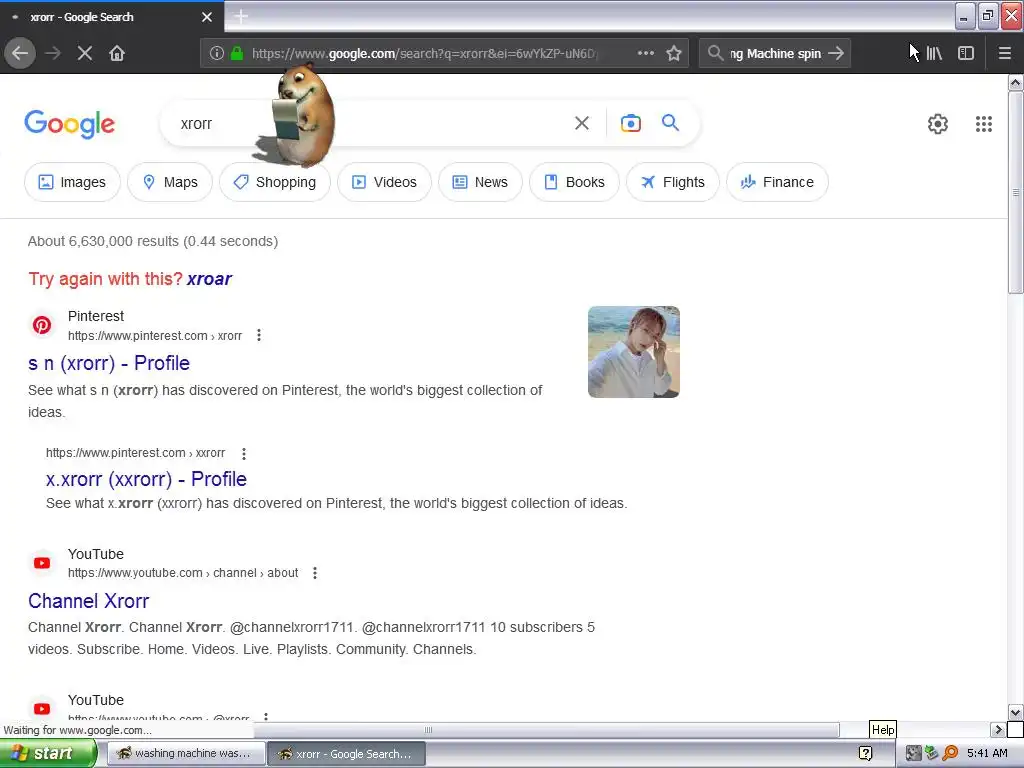This screenshot has width=1024, height=768.
Task: Switch to Shopping results
Action: (275, 182)
